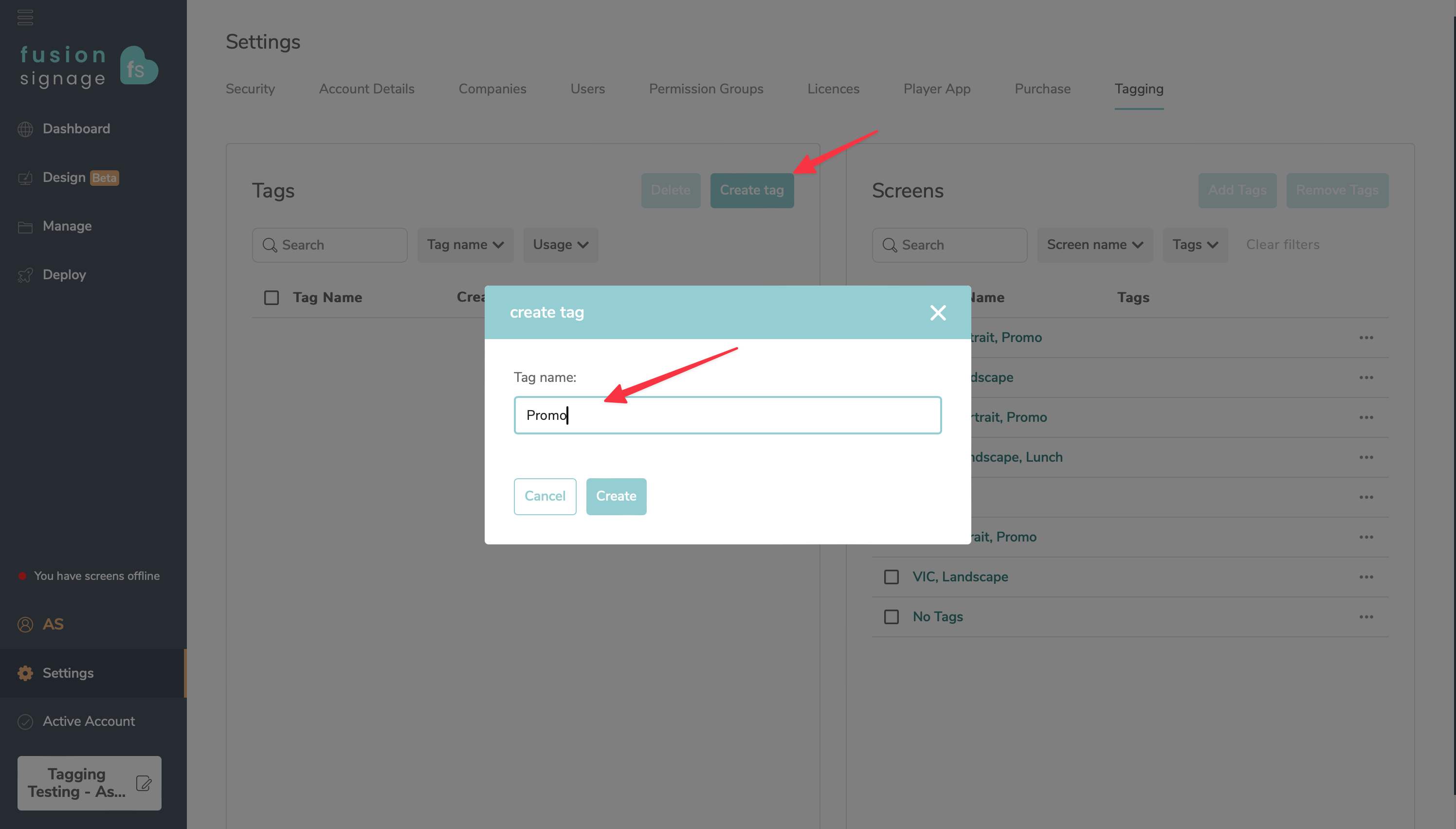Click the Deploy rocket icon

[25, 275]
